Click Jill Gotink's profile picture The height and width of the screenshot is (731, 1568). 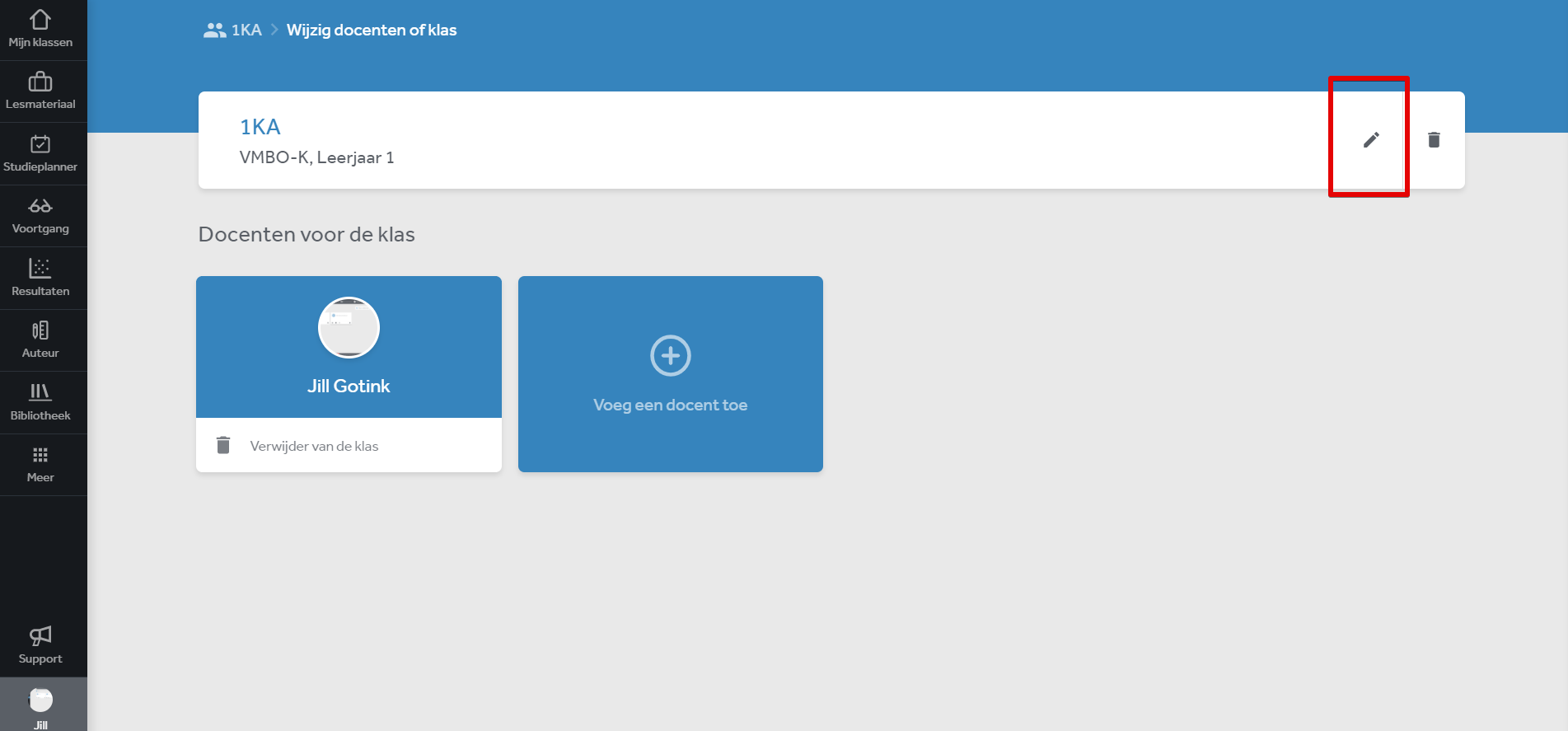[349, 327]
